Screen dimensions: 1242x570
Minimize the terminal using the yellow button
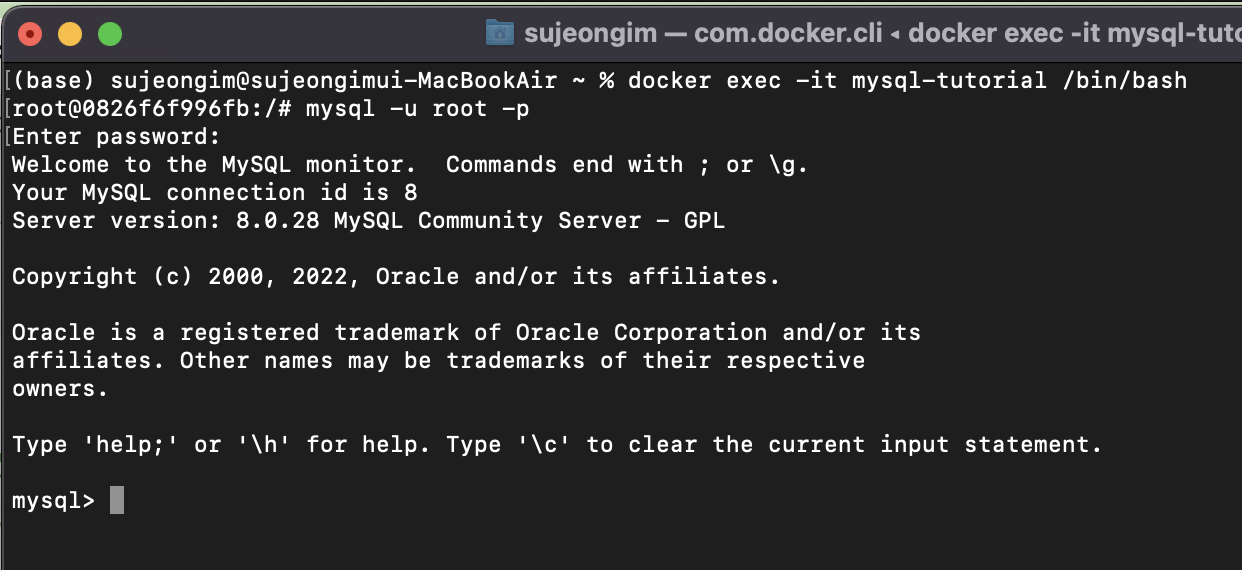click(70, 34)
